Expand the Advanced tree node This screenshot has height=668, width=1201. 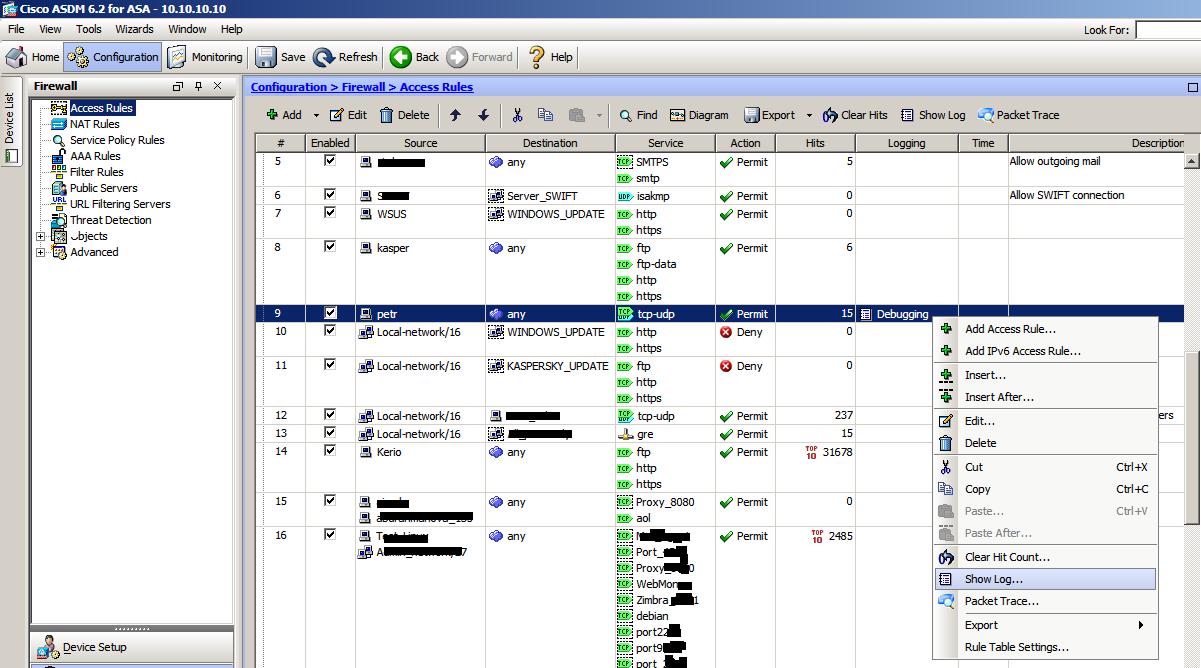pyautogui.click(x=41, y=252)
